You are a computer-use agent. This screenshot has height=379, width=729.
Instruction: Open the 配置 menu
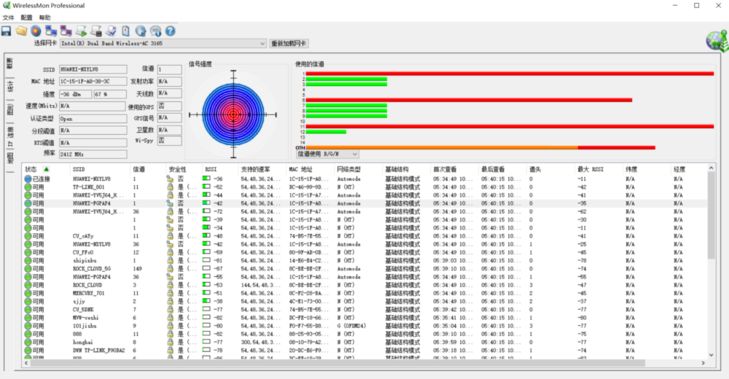[x=27, y=18]
